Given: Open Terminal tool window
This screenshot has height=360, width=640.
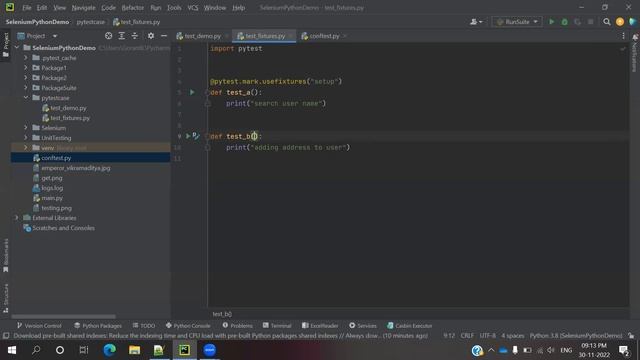Looking at the screenshot, I should pyautogui.click(x=277, y=326).
